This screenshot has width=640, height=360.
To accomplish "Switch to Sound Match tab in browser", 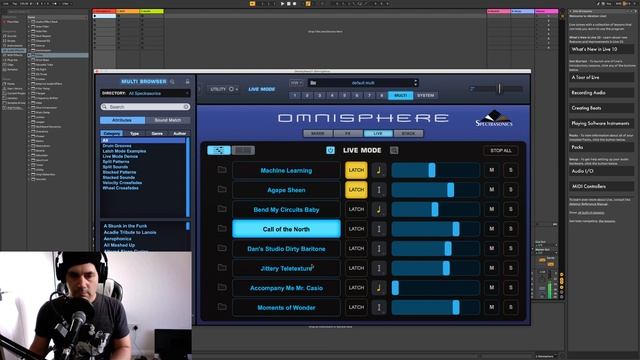I will [168, 120].
